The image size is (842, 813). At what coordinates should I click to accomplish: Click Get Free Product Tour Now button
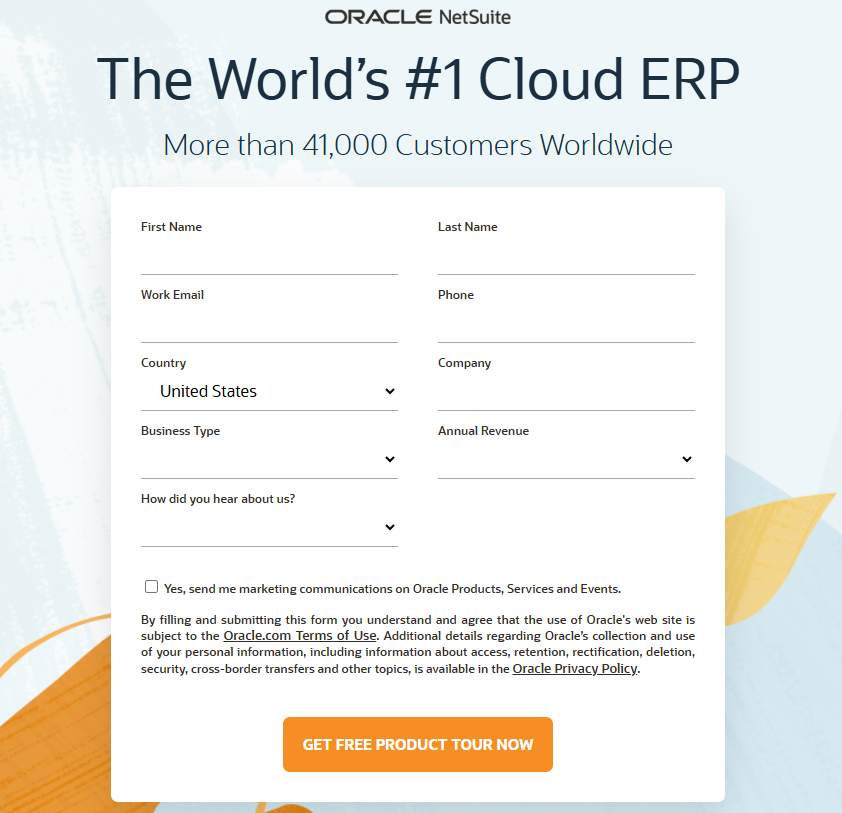(x=418, y=744)
